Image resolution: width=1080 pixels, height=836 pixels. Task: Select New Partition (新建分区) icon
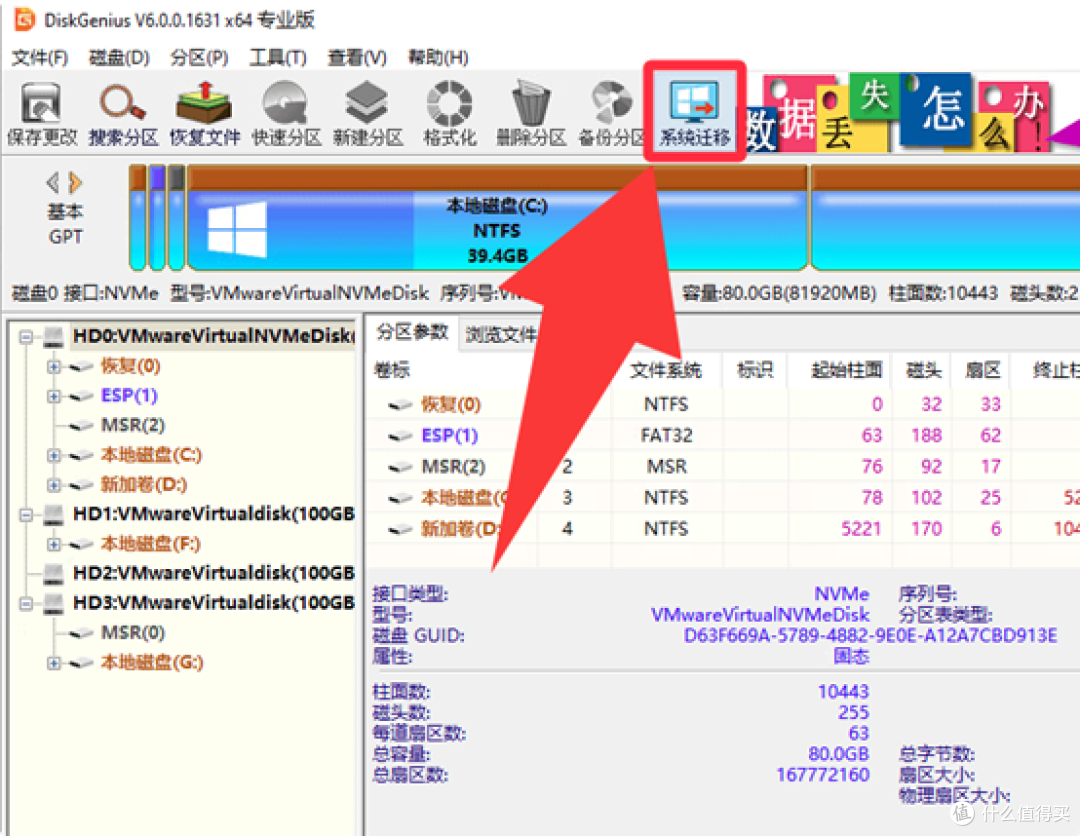(x=367, y=114)
